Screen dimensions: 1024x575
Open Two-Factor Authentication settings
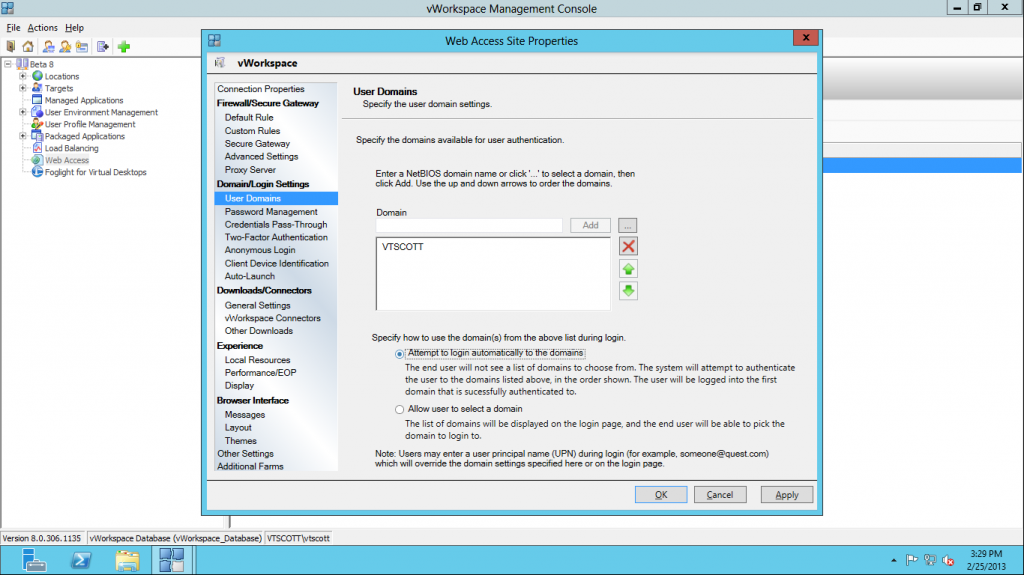[276, 237]
